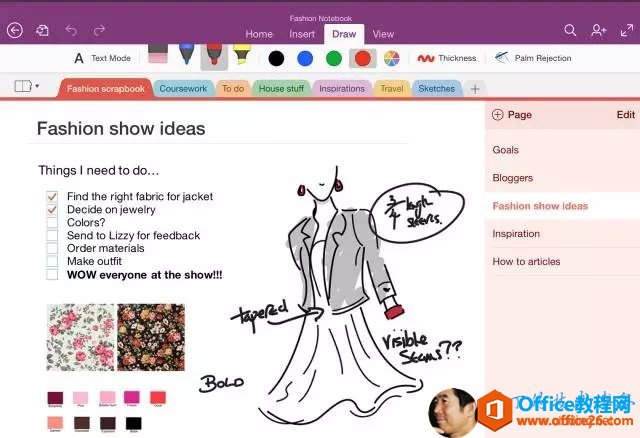Enter full screen with expand arrows
Viewport: 640px width, 438px height.
tap(626, 31)
